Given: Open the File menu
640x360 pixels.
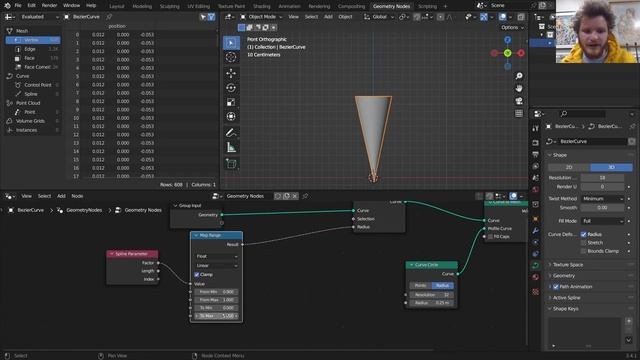Looking at the screenshot, I should [x=18, y=6].
